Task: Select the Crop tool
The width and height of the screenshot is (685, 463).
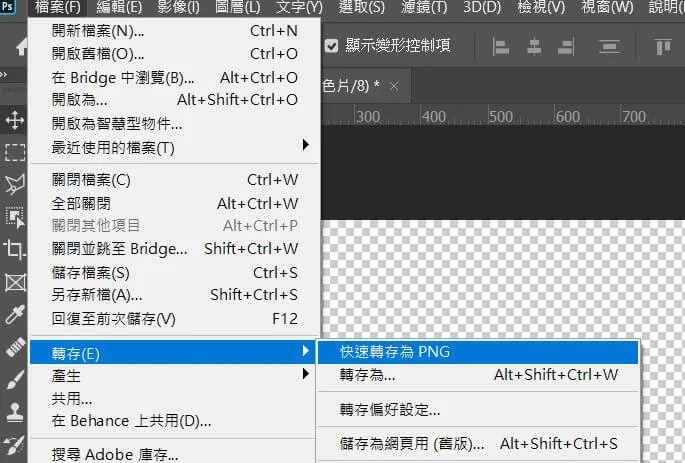Action: point(14,249)
